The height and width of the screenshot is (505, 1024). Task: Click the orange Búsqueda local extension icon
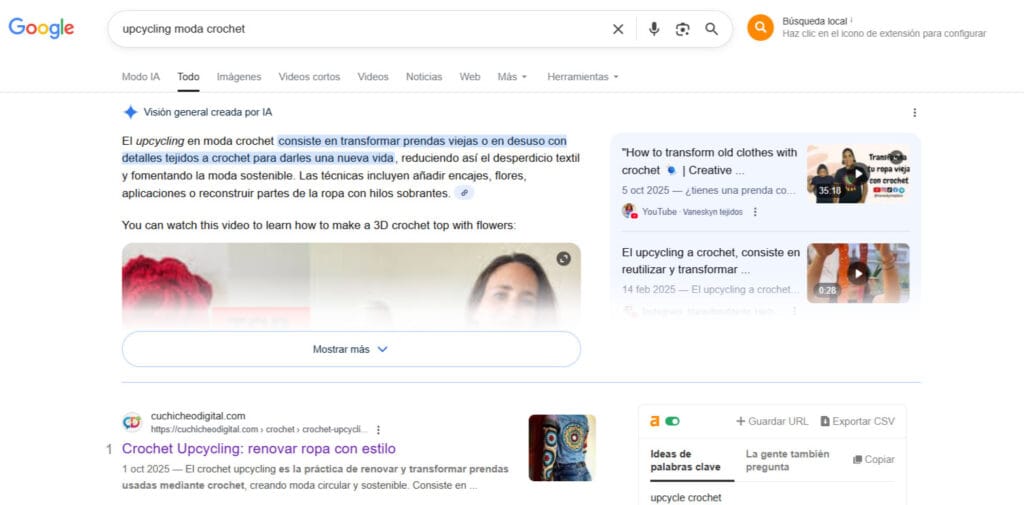760,27
